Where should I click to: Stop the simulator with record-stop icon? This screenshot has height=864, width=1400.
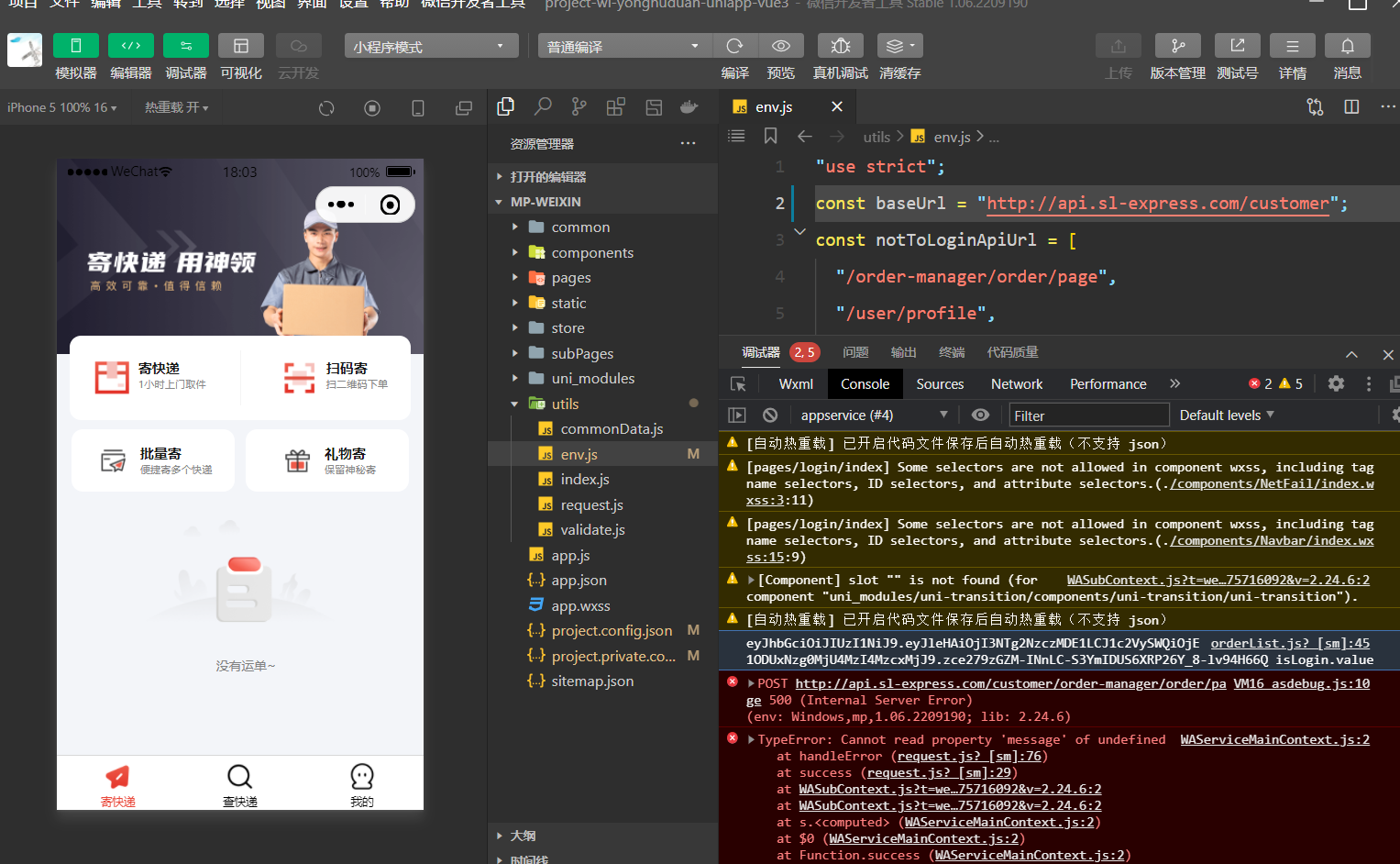(x=372, y=108)
